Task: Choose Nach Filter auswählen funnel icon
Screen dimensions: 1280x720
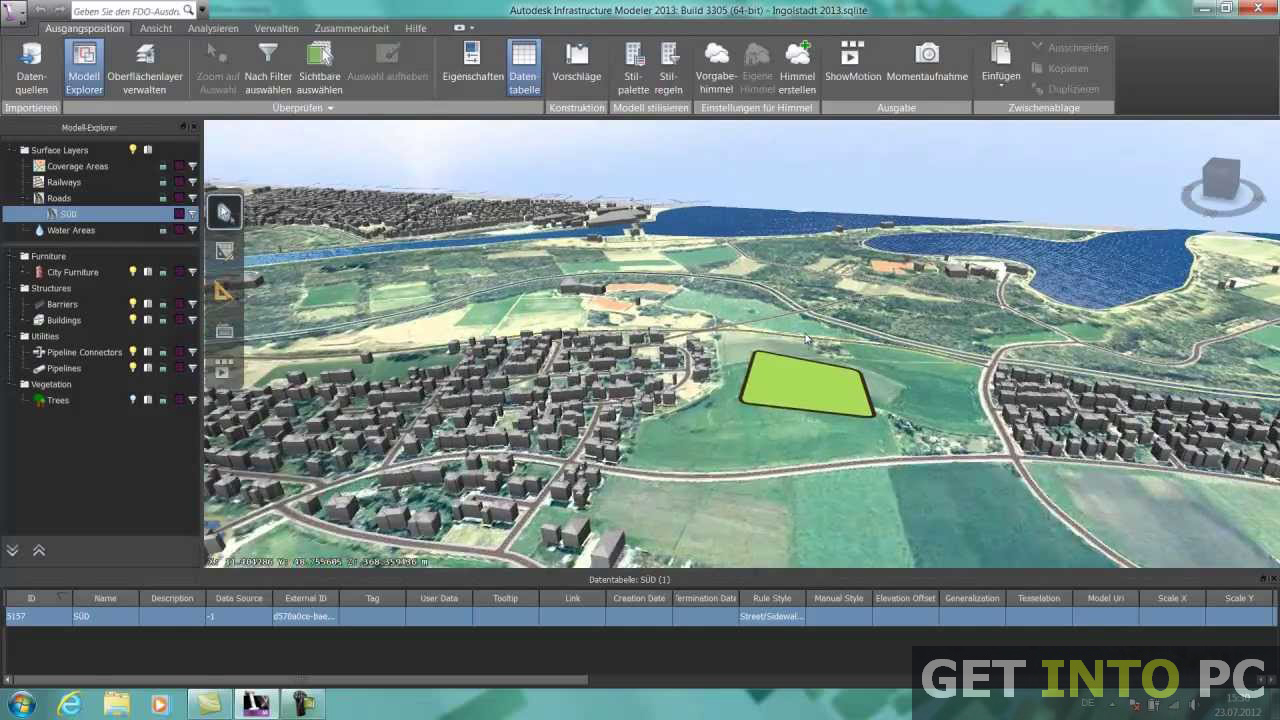Action: tap(268, 54)
